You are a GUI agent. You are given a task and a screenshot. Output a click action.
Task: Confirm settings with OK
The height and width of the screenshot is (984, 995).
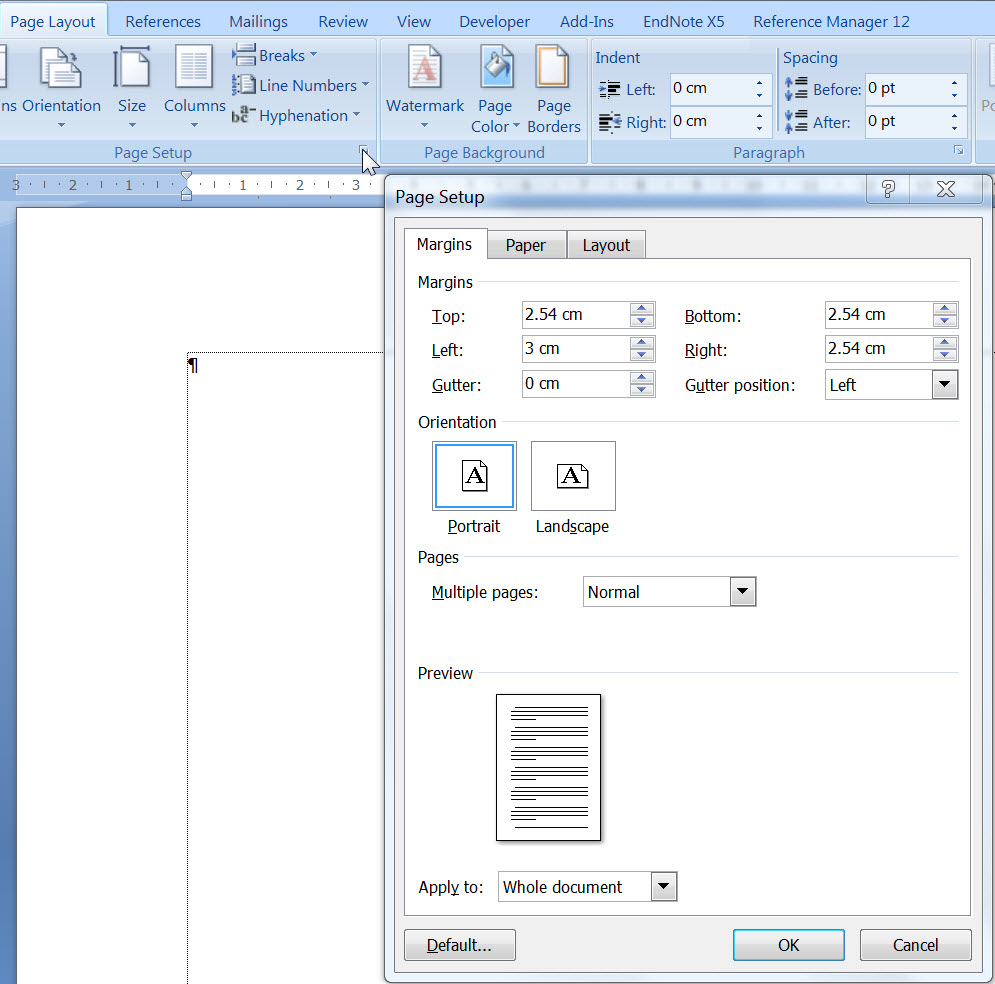(788, 944)
